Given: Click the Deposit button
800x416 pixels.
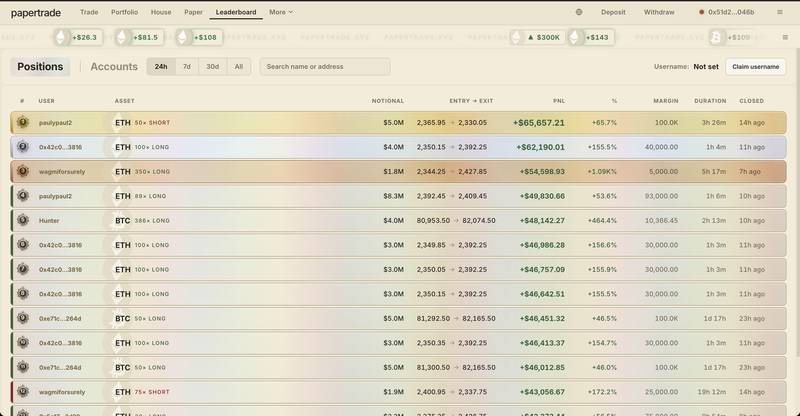Looking at the screenshot, I should [613, 12].
